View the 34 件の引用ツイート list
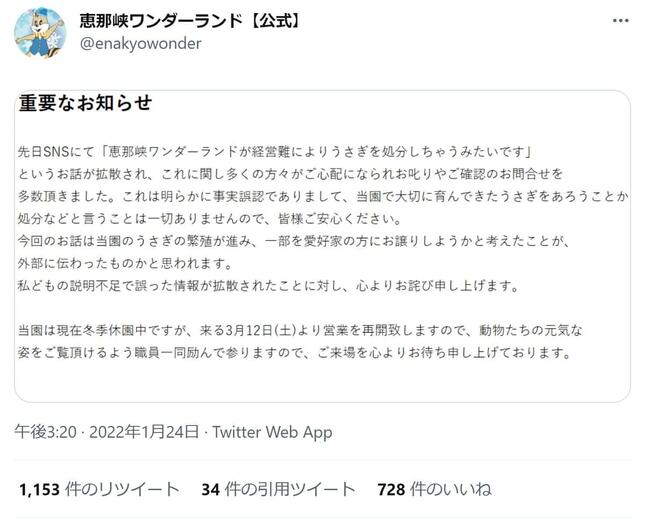The height and width of the screenshot is (518, 645). (x=278, y=489)
